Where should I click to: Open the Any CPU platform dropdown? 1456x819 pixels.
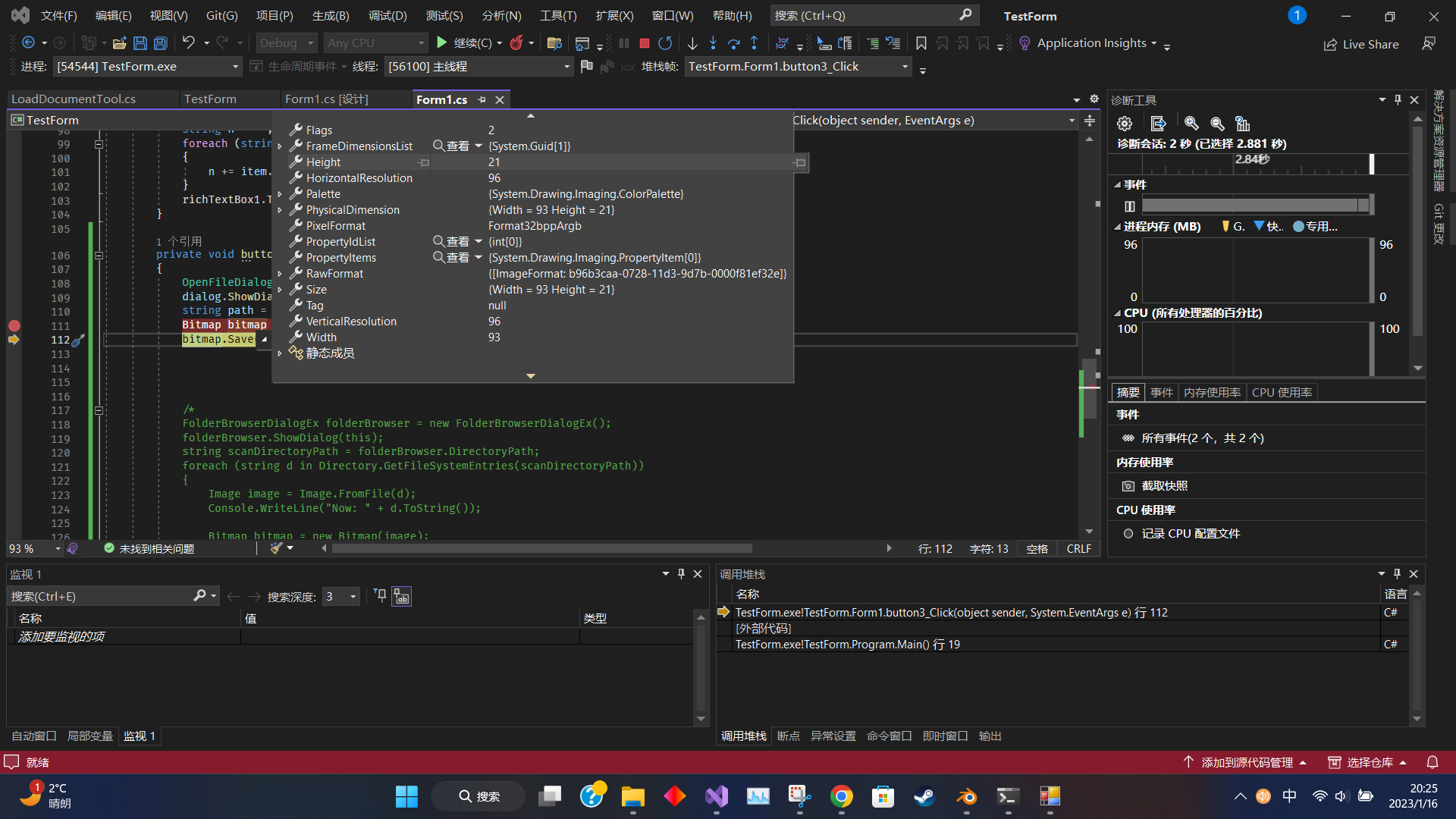pos(375,42)
